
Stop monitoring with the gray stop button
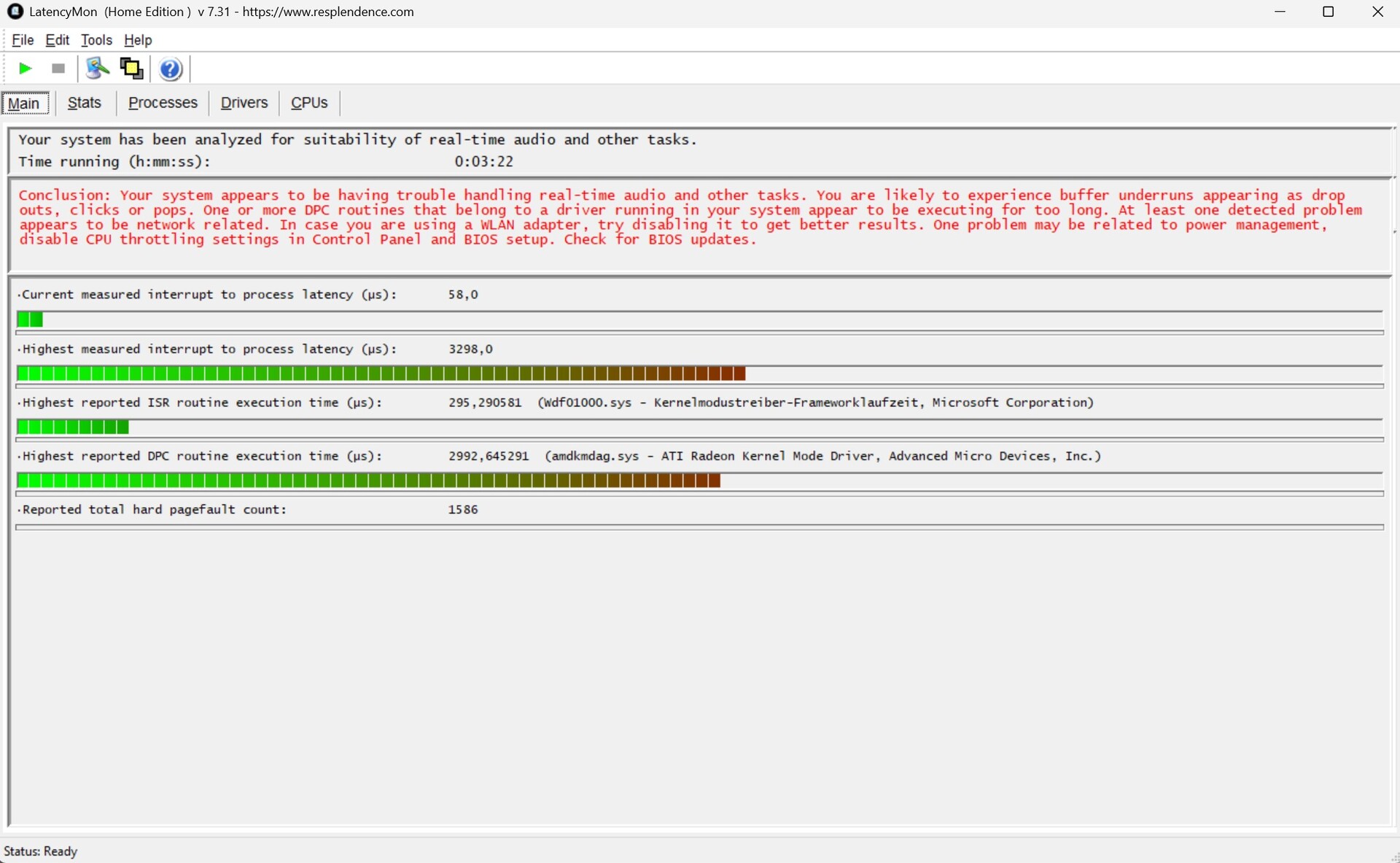coord(58,69)
